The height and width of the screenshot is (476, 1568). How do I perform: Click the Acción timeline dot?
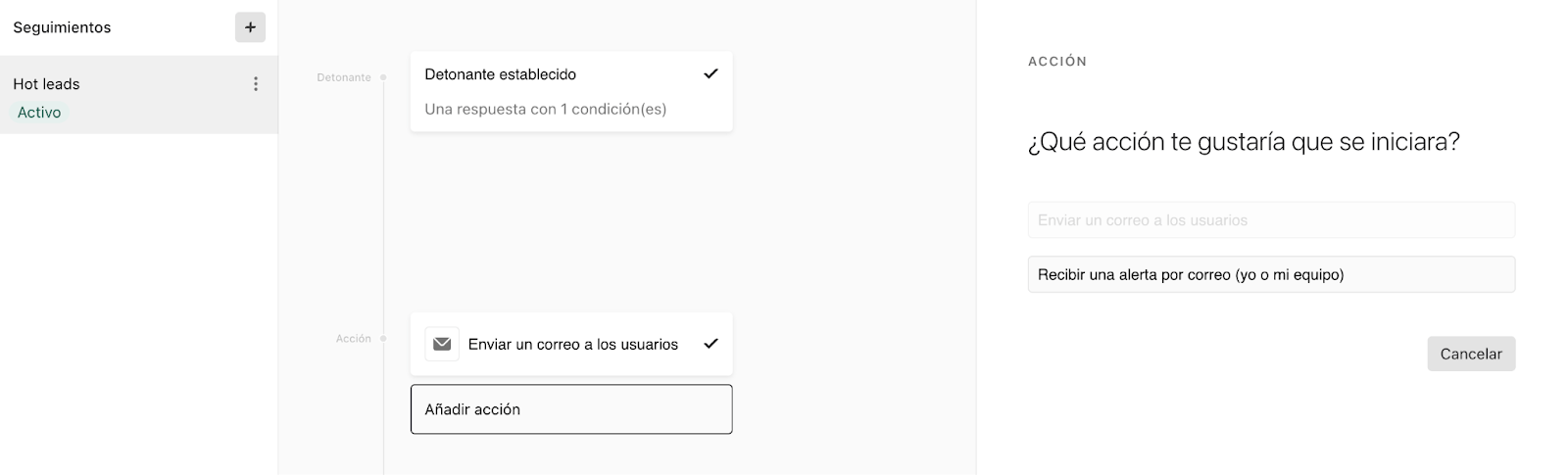[383, 338]
